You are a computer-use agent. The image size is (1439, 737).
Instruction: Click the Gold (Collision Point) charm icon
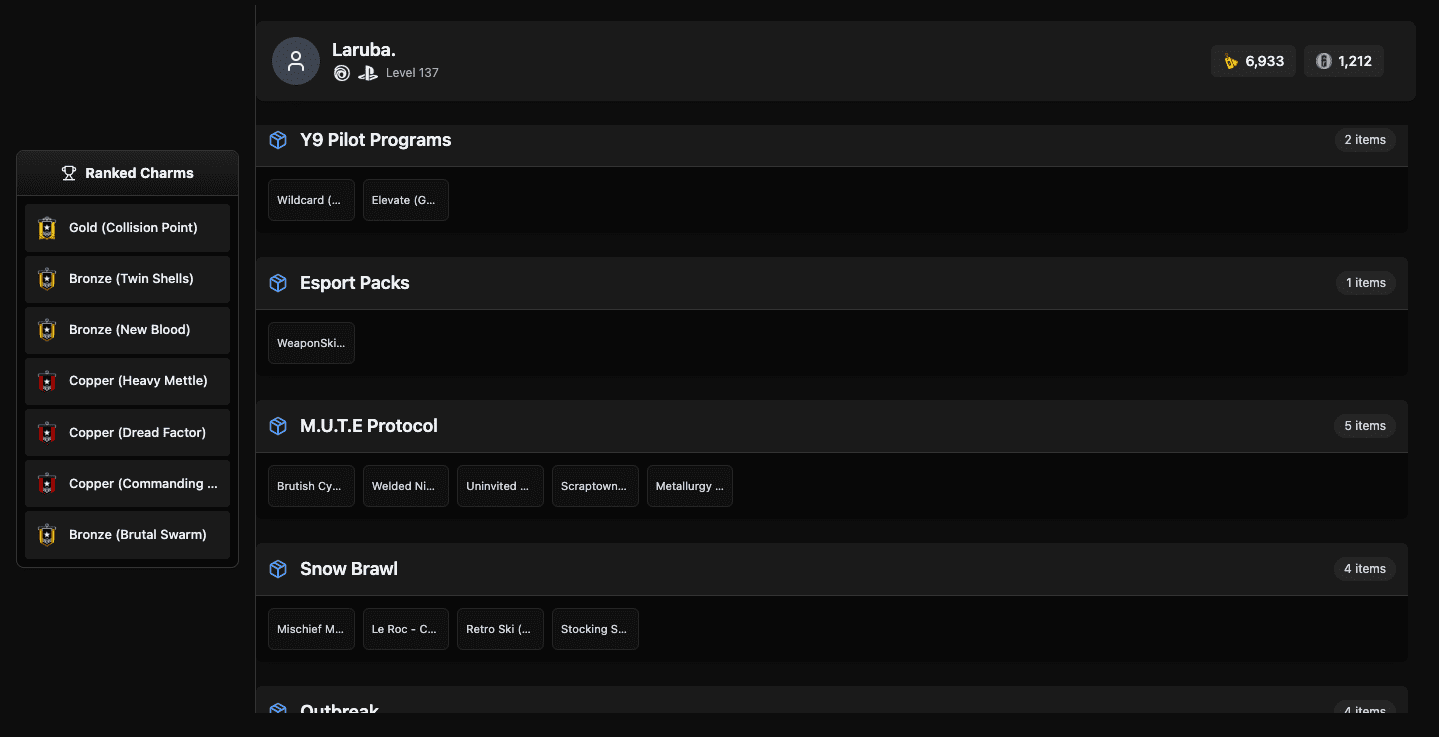tap(47, 228)
